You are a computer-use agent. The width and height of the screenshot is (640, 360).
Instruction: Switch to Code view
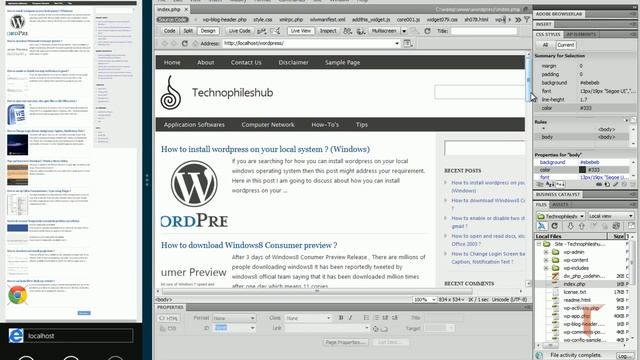(169, 31)
